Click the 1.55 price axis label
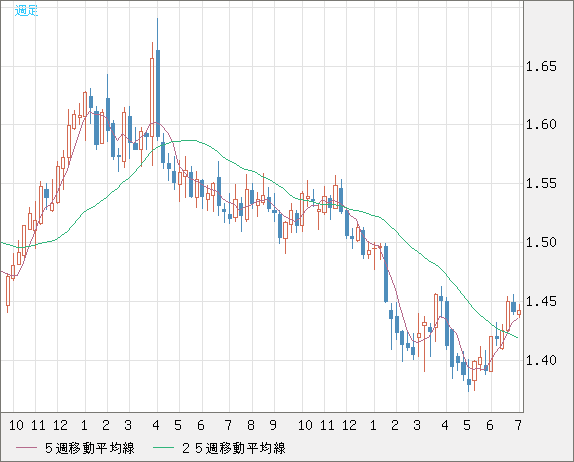This screenshot has width=574, height=462. click(x=541, y=183)
